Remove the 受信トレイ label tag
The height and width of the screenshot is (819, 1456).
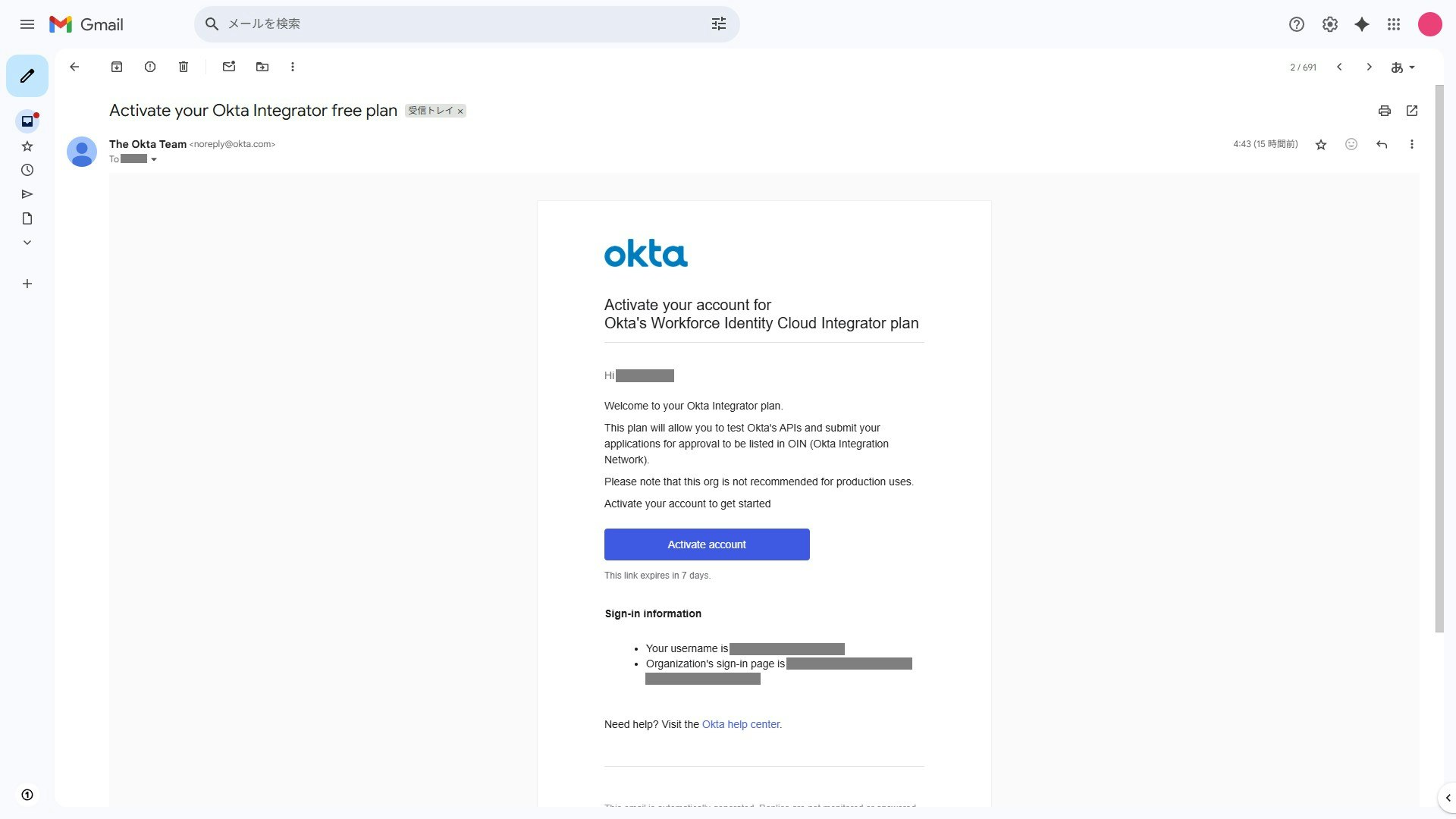pos(460,111)
